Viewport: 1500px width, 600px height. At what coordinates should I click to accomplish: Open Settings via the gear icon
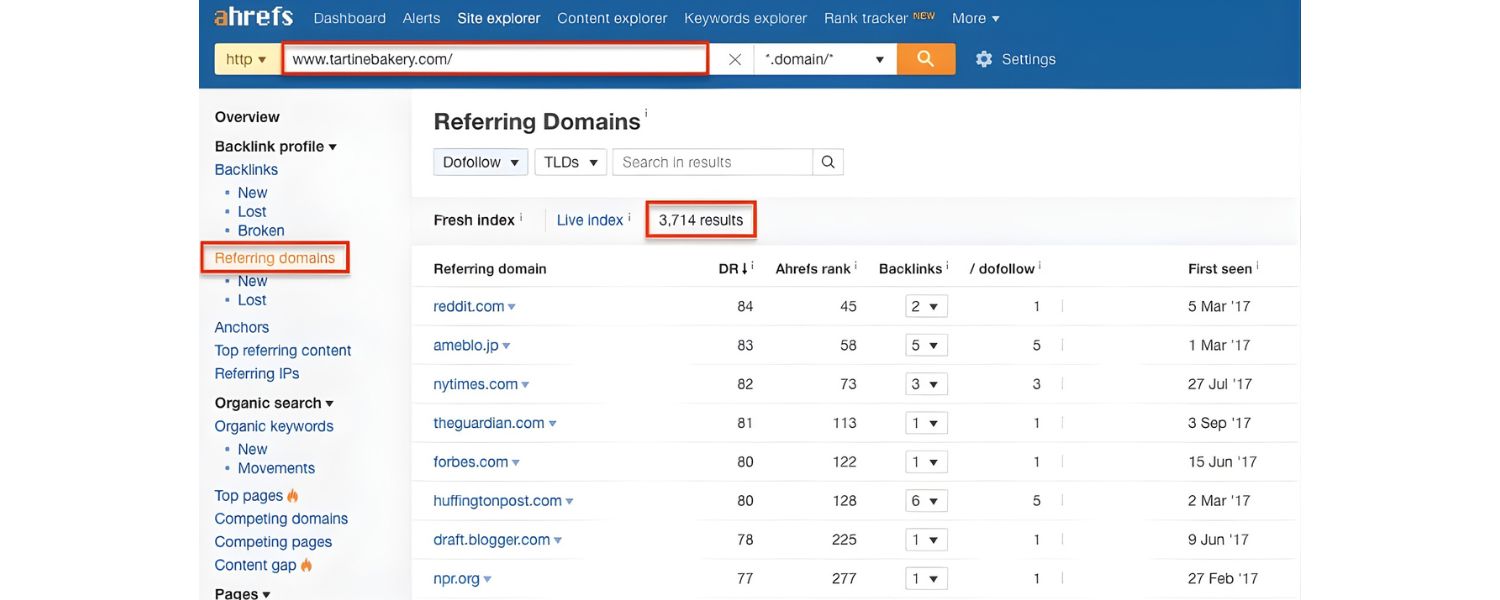[982, 57]
